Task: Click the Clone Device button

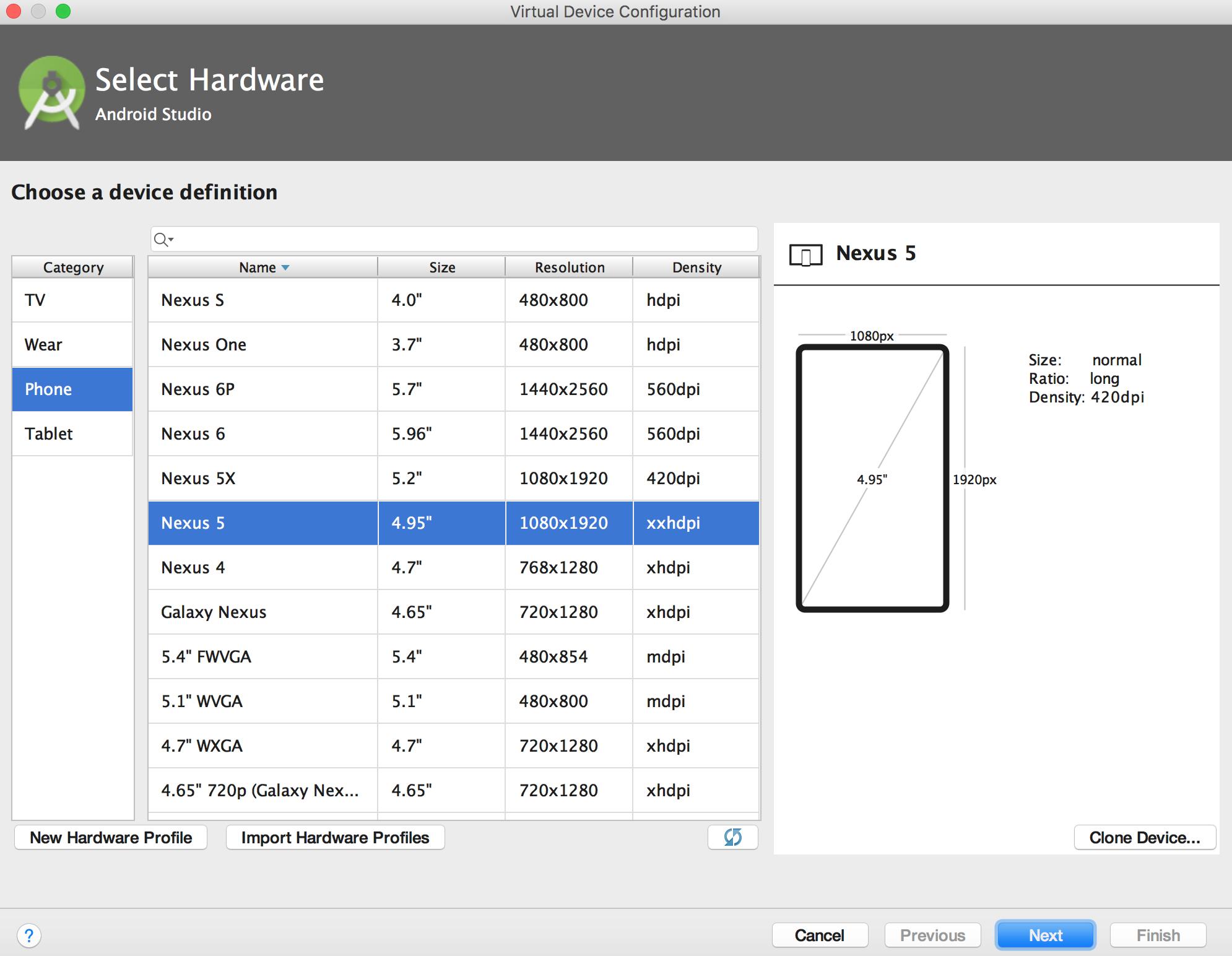Action: point(1145,837)
